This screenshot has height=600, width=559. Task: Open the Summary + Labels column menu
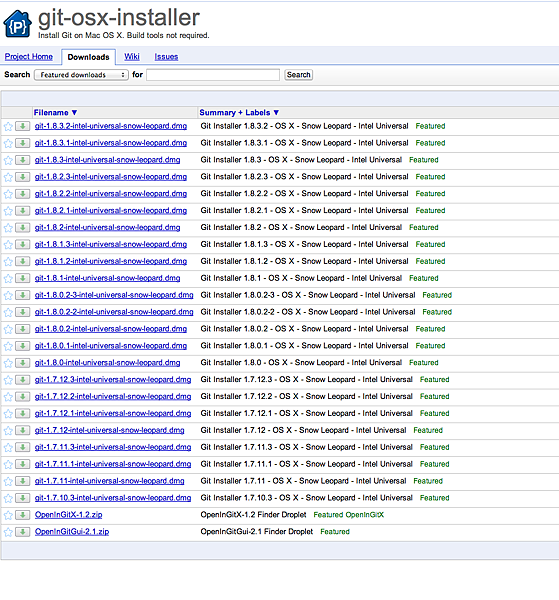tap(239, 112)
